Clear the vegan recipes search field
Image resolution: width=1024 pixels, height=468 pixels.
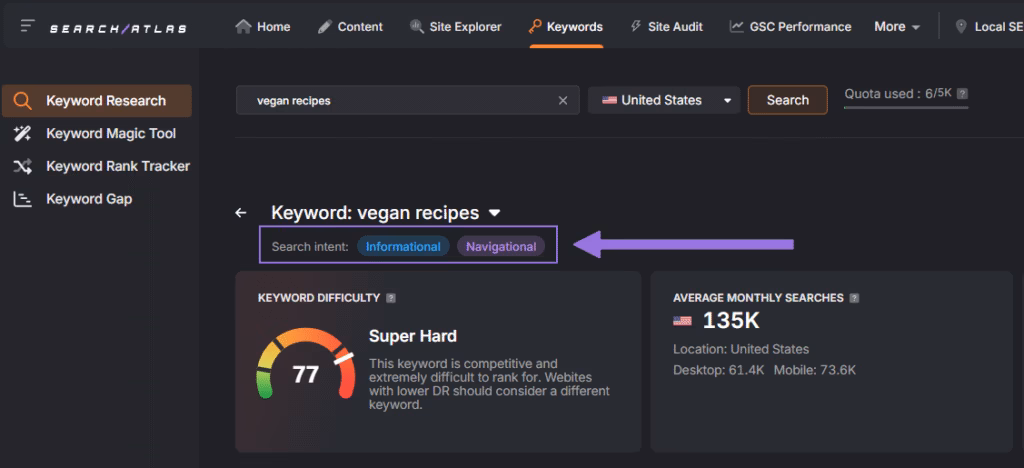click(562, 100)
